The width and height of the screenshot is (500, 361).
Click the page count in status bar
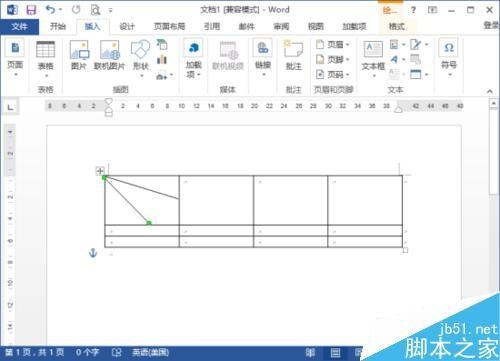coord(35,352)
